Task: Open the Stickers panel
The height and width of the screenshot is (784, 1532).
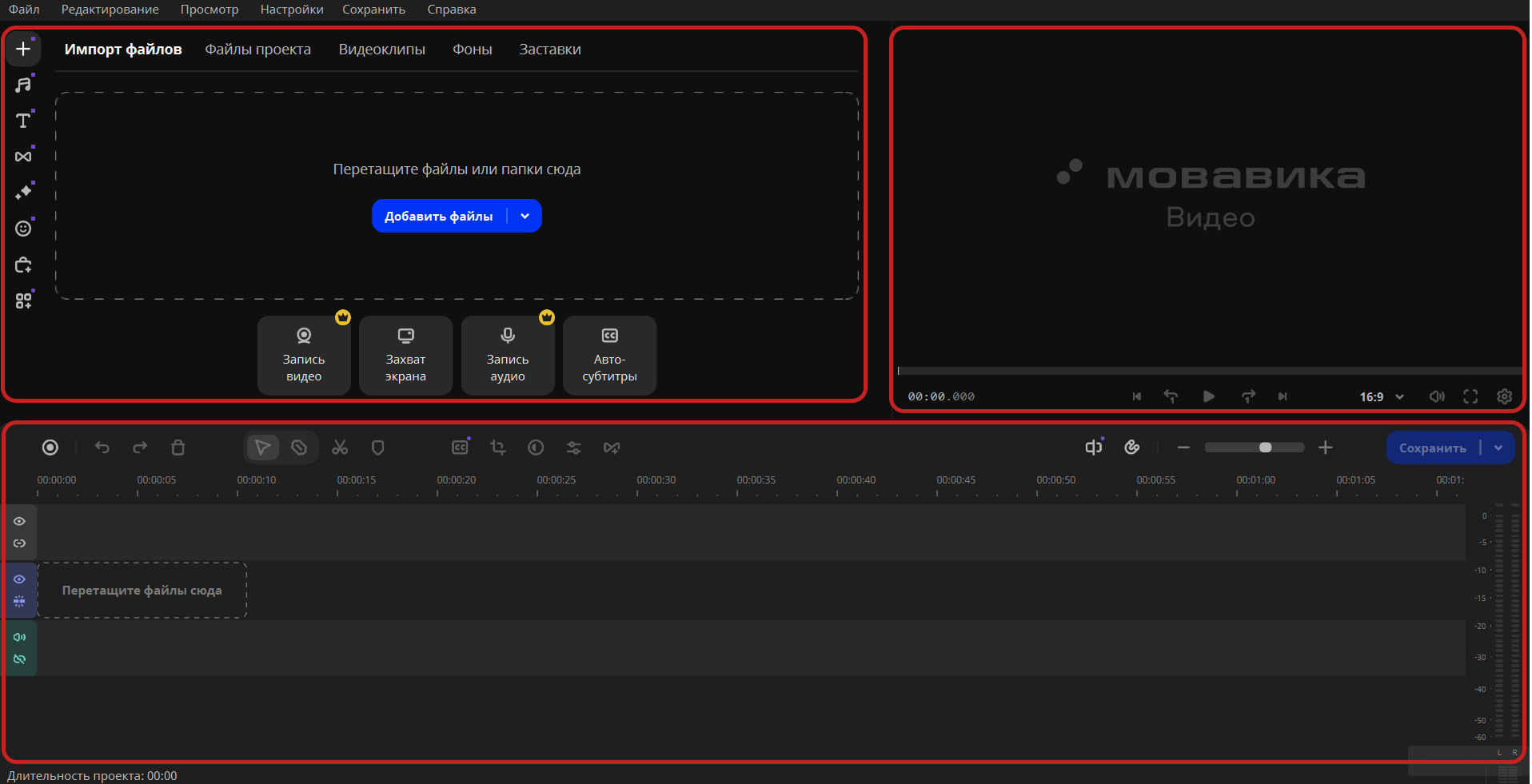Action: pyautogui.click(x=23, y=228)
